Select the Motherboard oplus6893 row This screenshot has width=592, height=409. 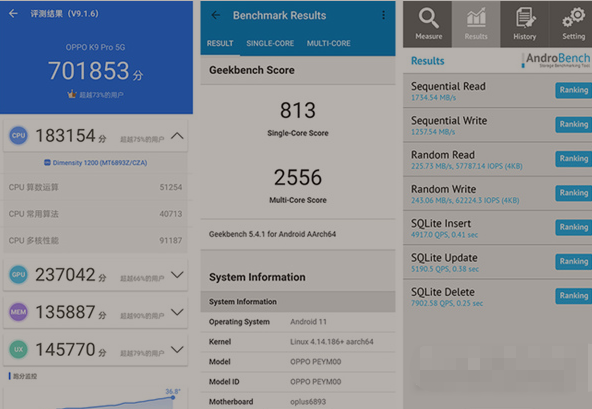tap(298, 401)
